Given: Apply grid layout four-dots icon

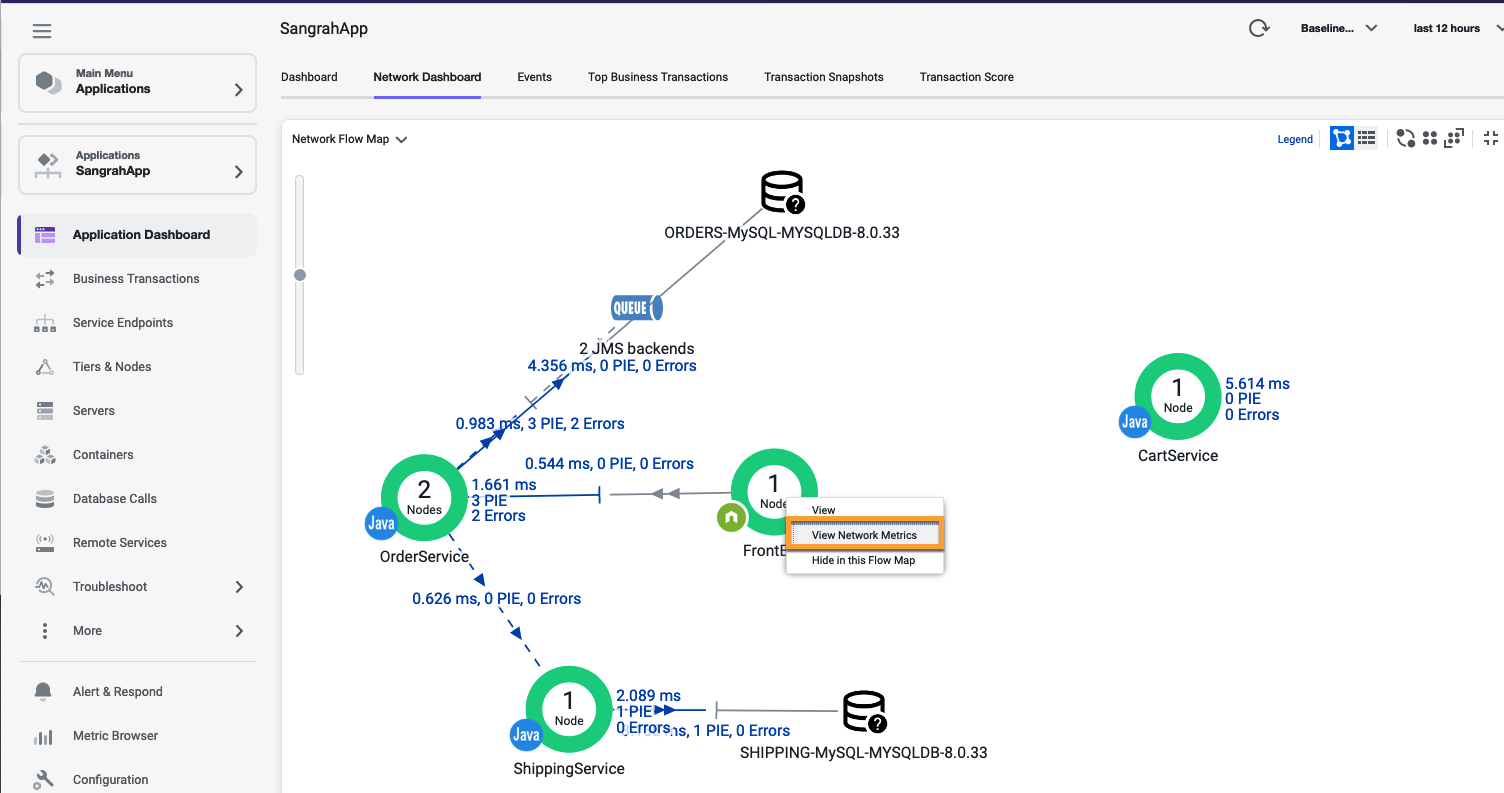Looking at the screenshot, I should (x=1430, y=138).
